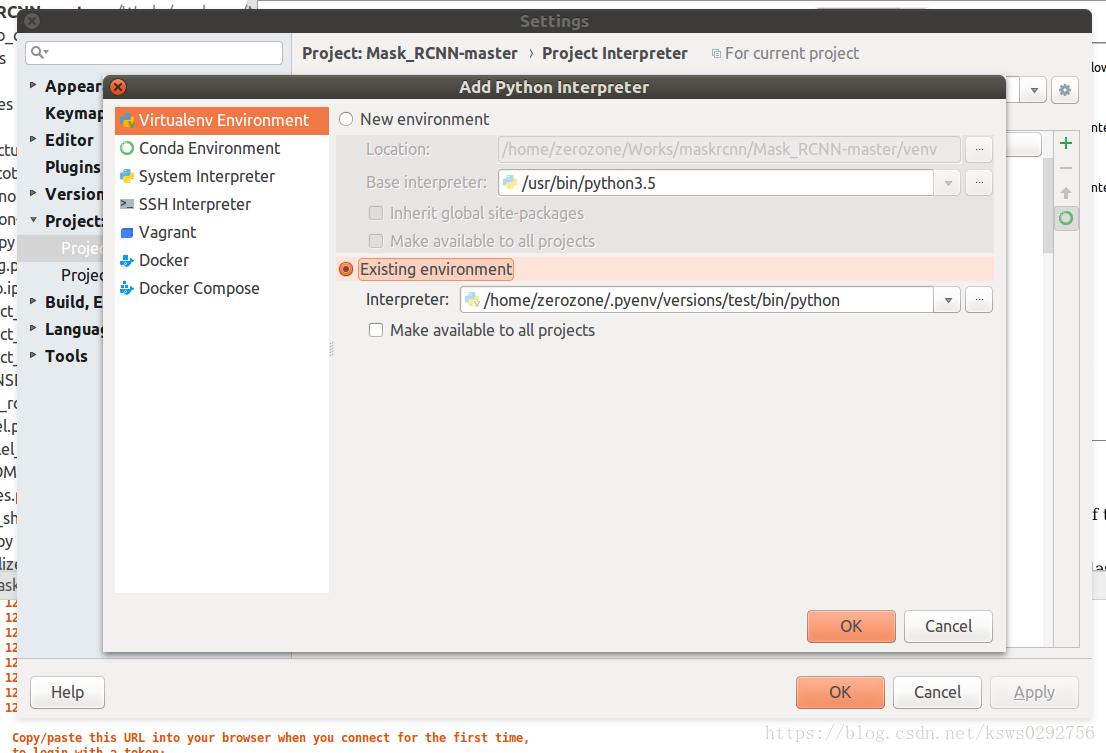
Task: Toggle Inherit global site-packages checkbox
Action: point(376,213)
